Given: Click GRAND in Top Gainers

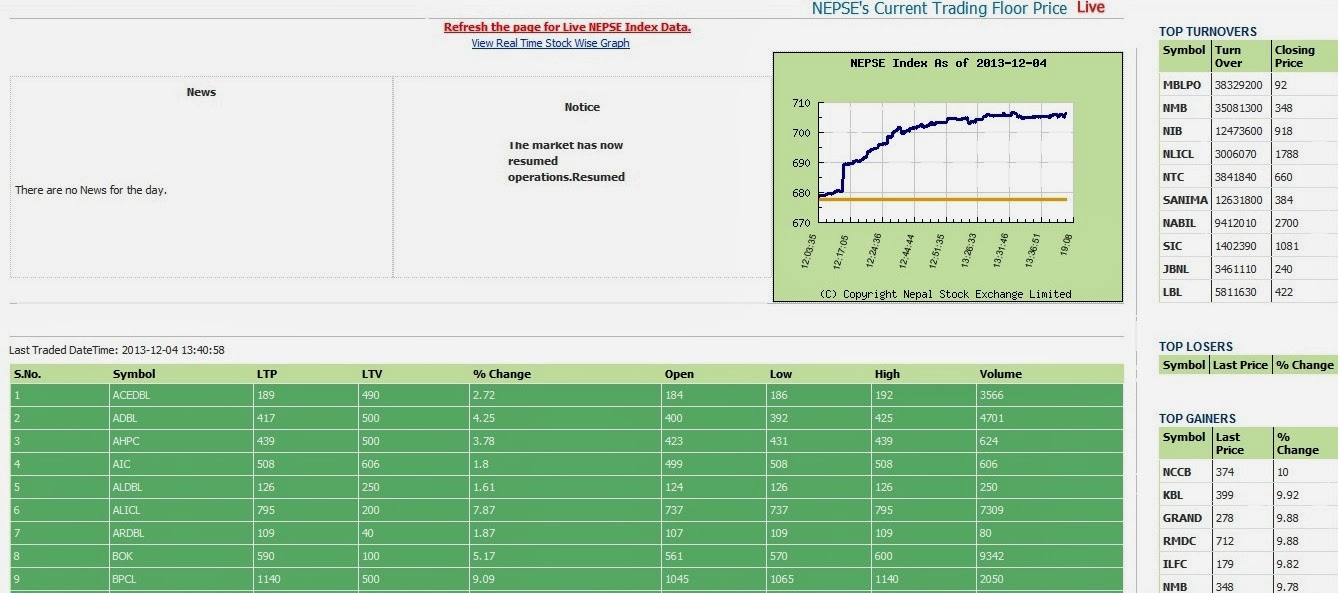Looking at the screenshot, I should (x=1183, y=518).
